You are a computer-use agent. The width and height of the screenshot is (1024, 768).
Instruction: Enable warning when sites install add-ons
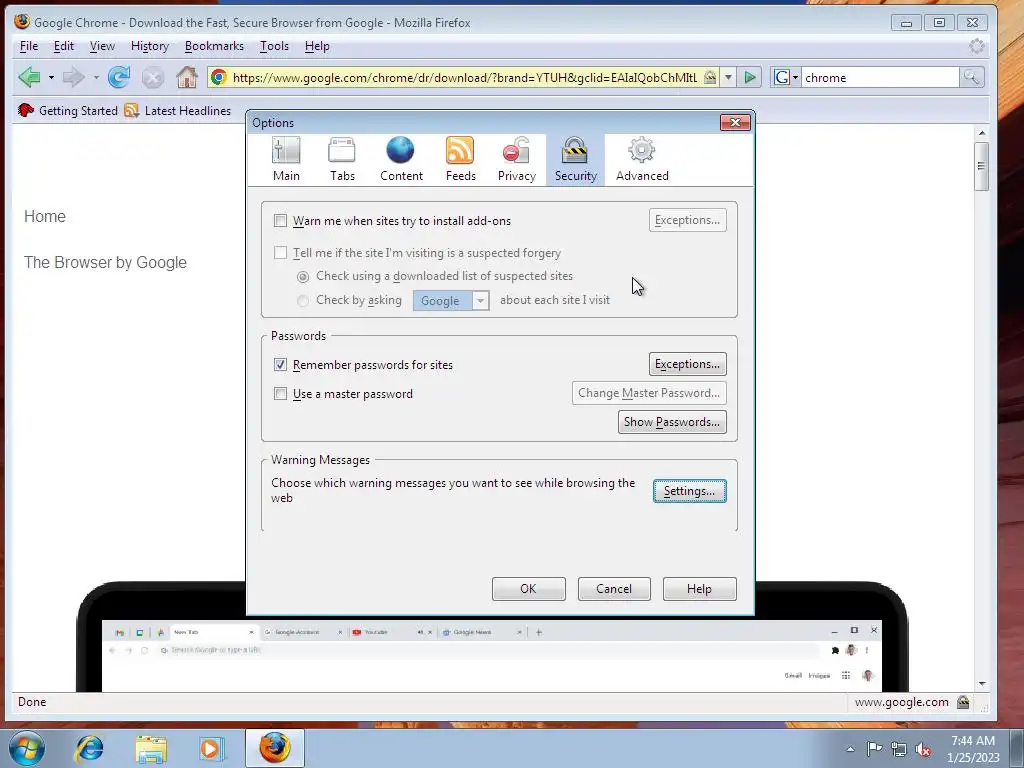point(280,221)
